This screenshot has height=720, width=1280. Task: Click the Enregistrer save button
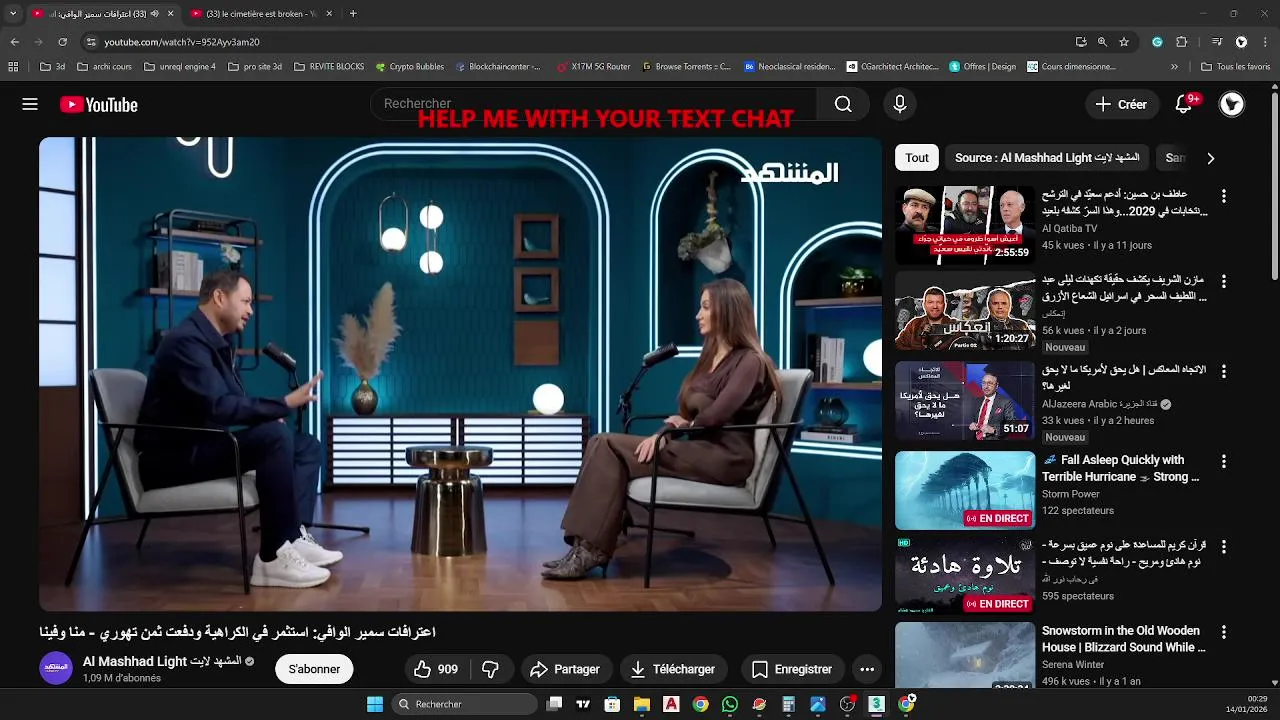point(792,669)
